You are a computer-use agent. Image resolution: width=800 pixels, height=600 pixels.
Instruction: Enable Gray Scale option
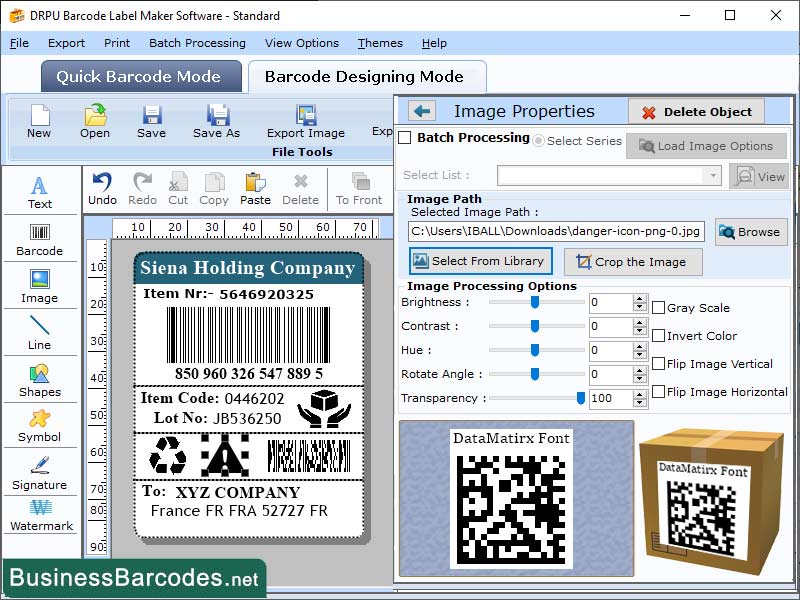659,308
